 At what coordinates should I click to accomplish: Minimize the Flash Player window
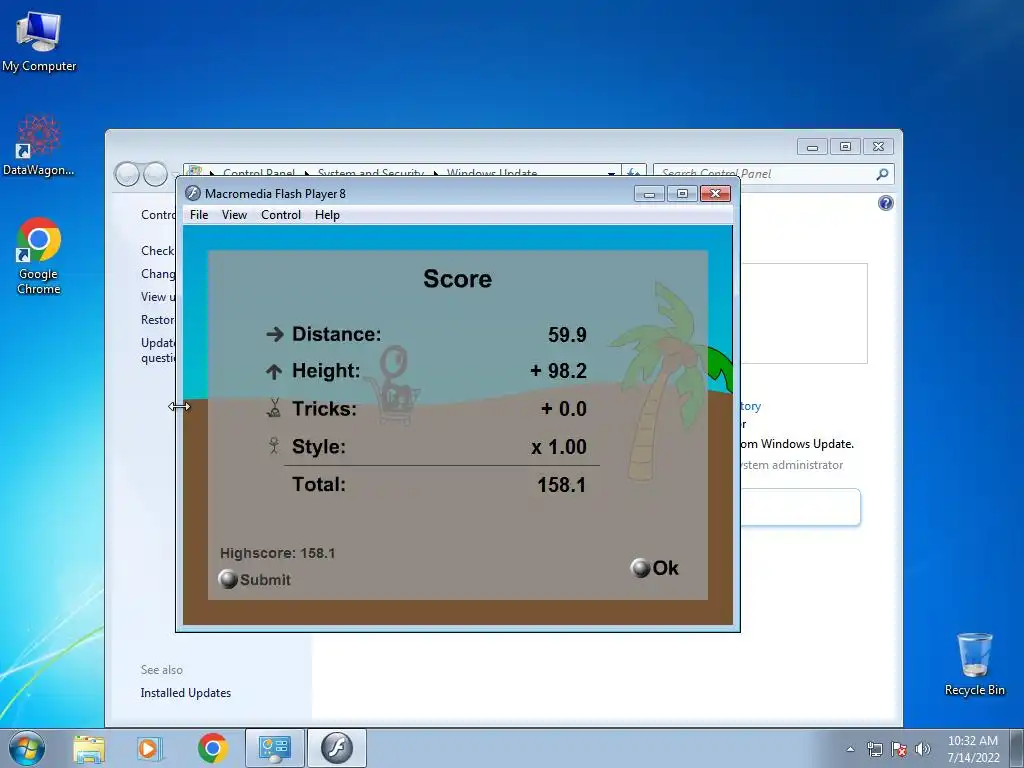pyautogui.click(x=649, y=194)
